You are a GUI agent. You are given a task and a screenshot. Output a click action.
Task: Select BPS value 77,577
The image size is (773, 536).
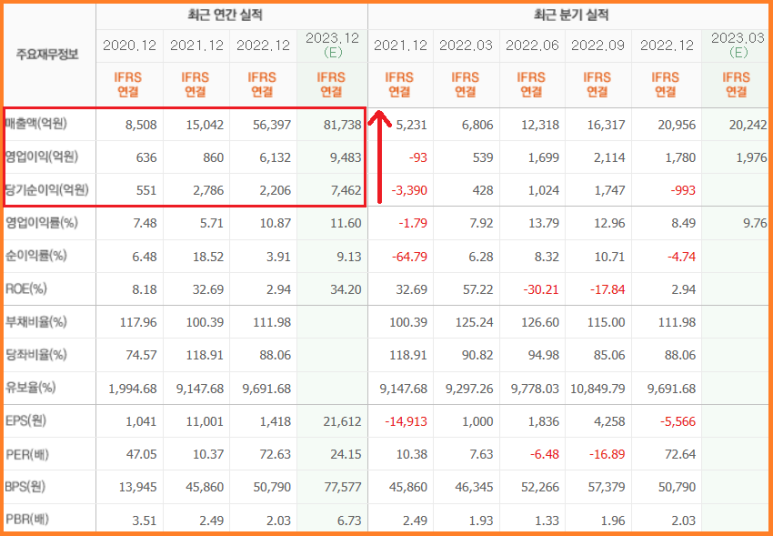343,487
